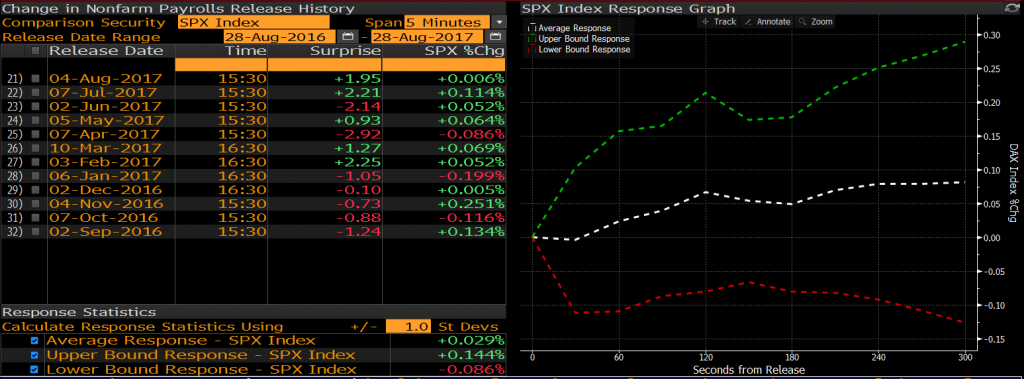The image size is (1024, 379).
Task: Open the start date calendar picker icon
Action: pyautogui.click(x=347, y=37)
